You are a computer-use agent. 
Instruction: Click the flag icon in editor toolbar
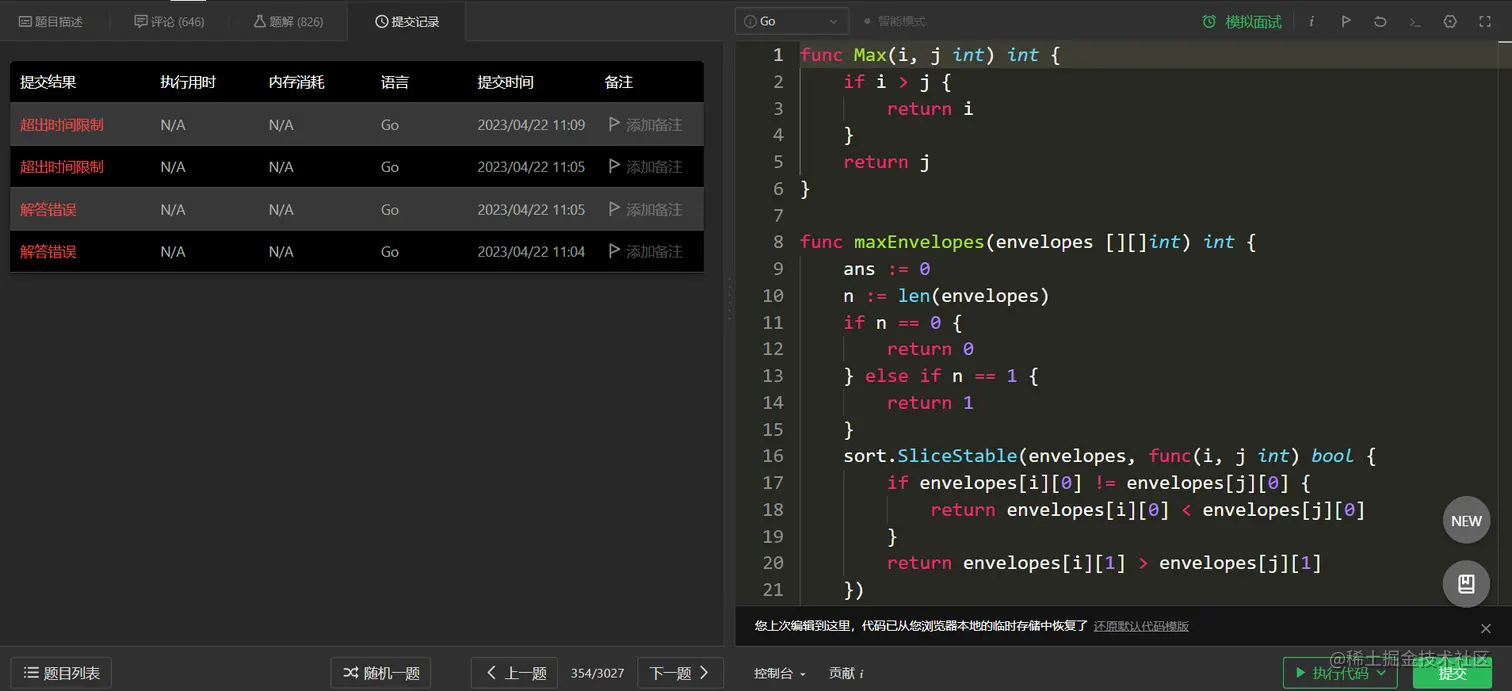[1346, 21]
